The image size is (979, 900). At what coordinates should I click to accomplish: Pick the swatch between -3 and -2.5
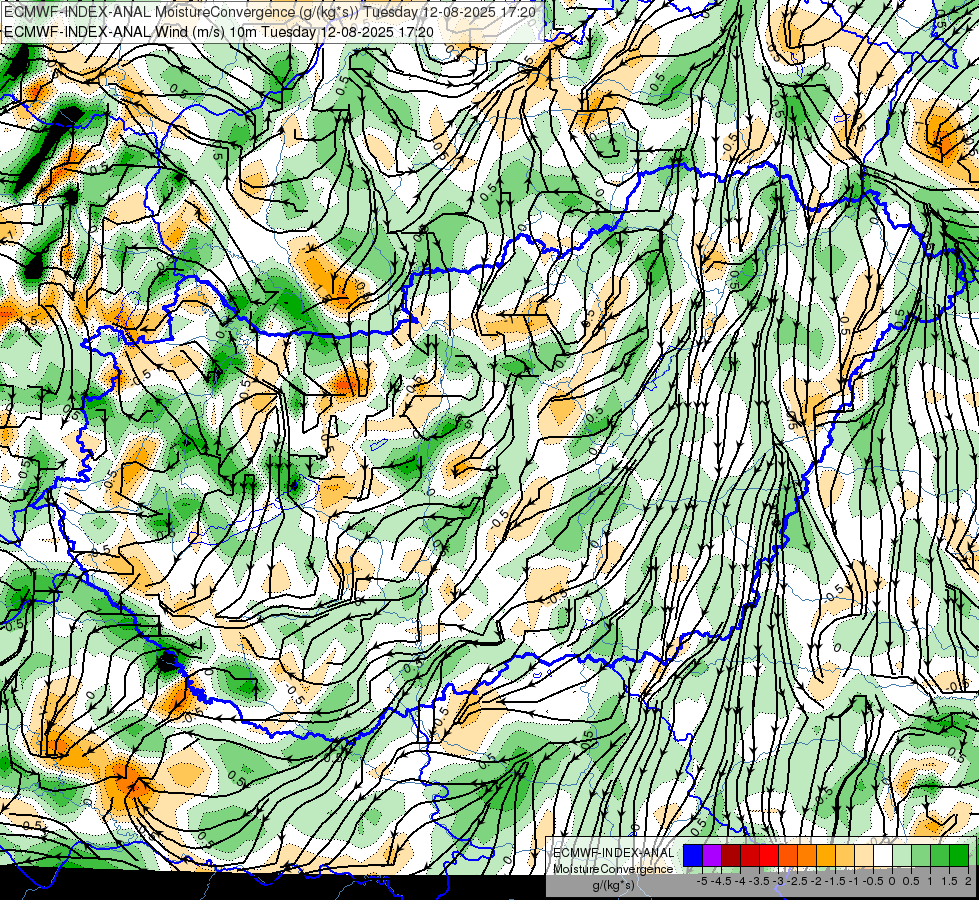(788, 855)
